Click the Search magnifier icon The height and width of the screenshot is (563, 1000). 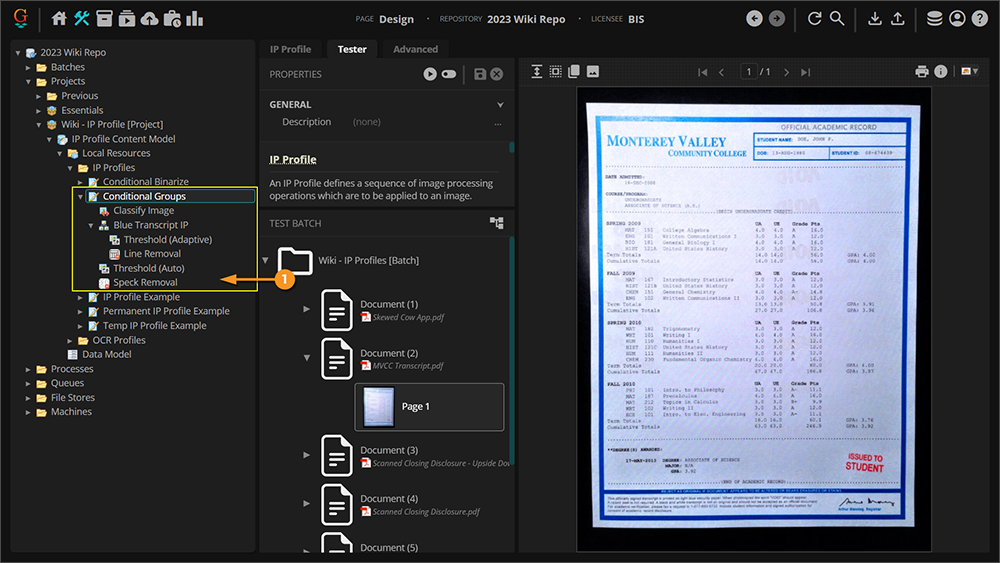point(837,18)
